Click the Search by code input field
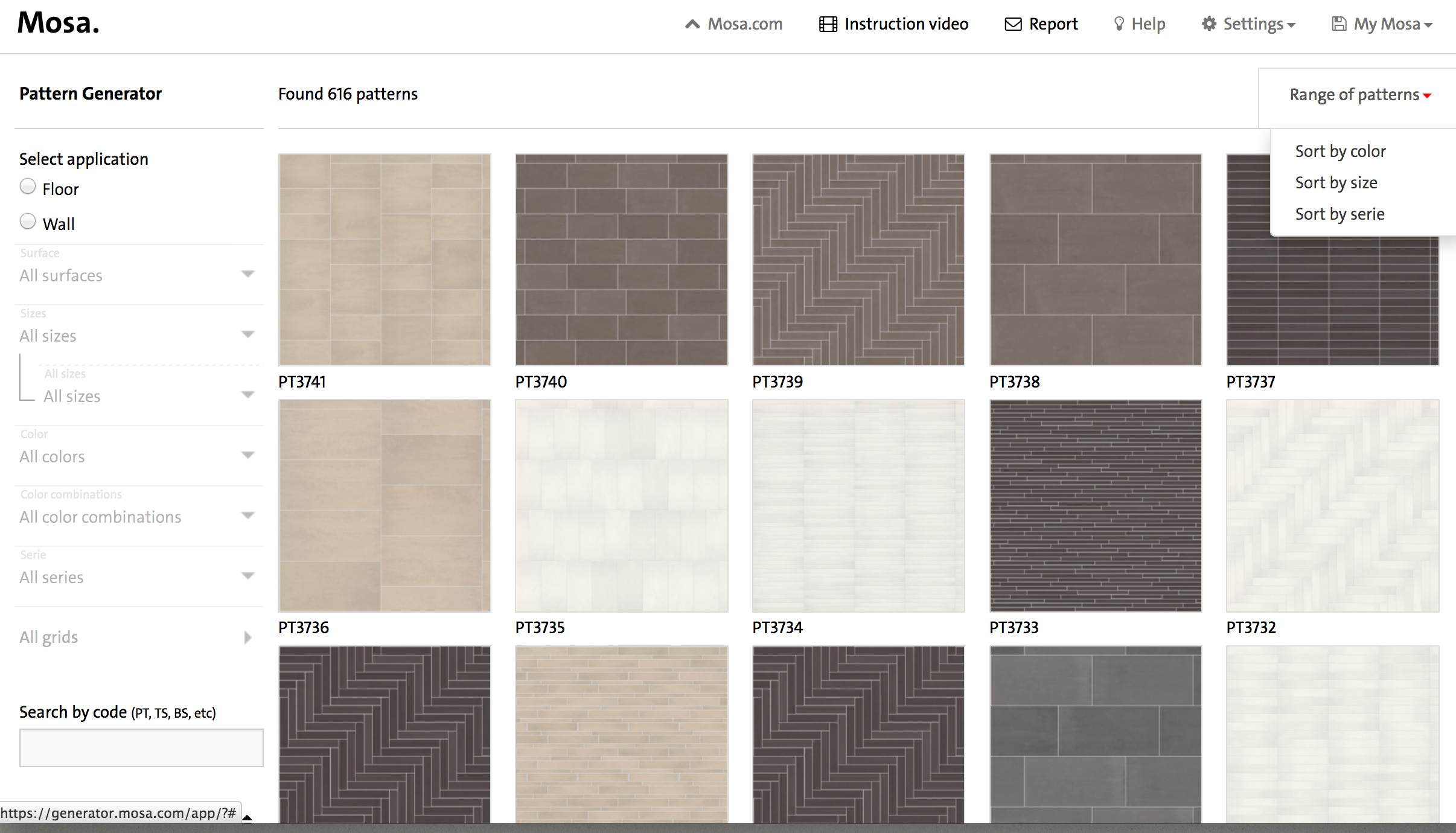 click(141, 748)
